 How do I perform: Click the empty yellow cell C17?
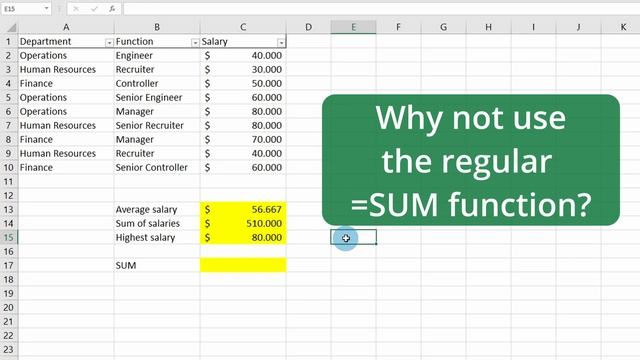tap(243, 266)
